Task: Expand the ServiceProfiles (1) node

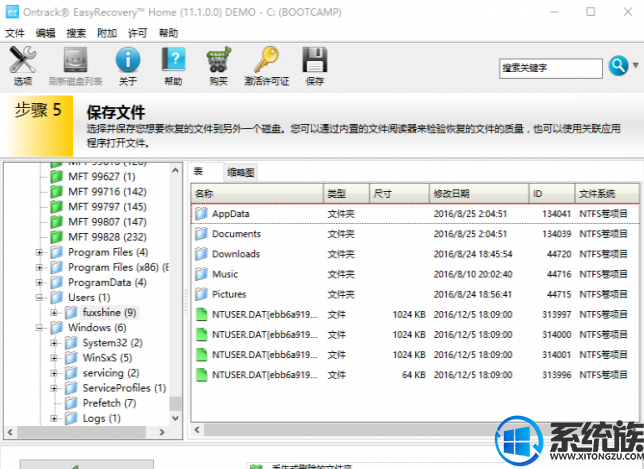Action: tap(54, 388)
